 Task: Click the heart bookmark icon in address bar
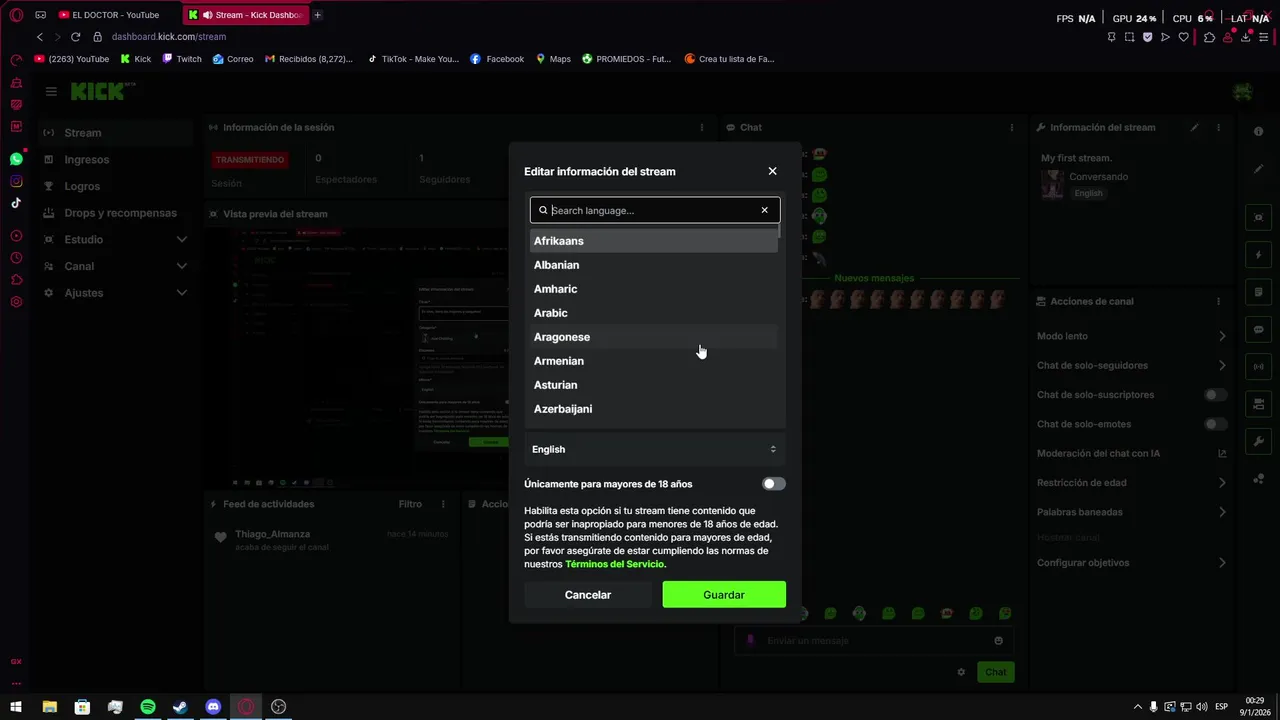tap(1184, 37)
